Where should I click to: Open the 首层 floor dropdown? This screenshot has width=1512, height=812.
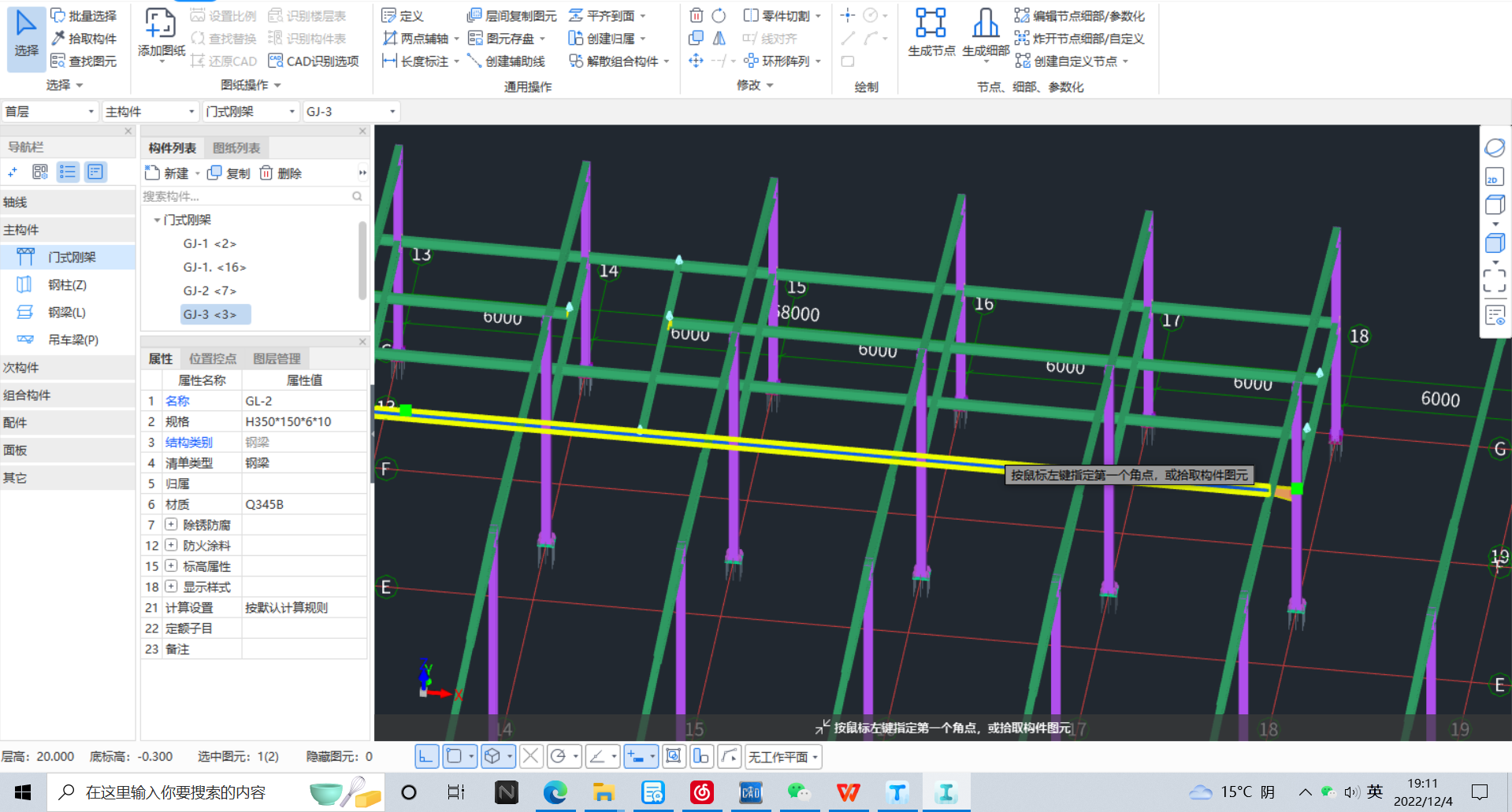[x=50, y=112]
